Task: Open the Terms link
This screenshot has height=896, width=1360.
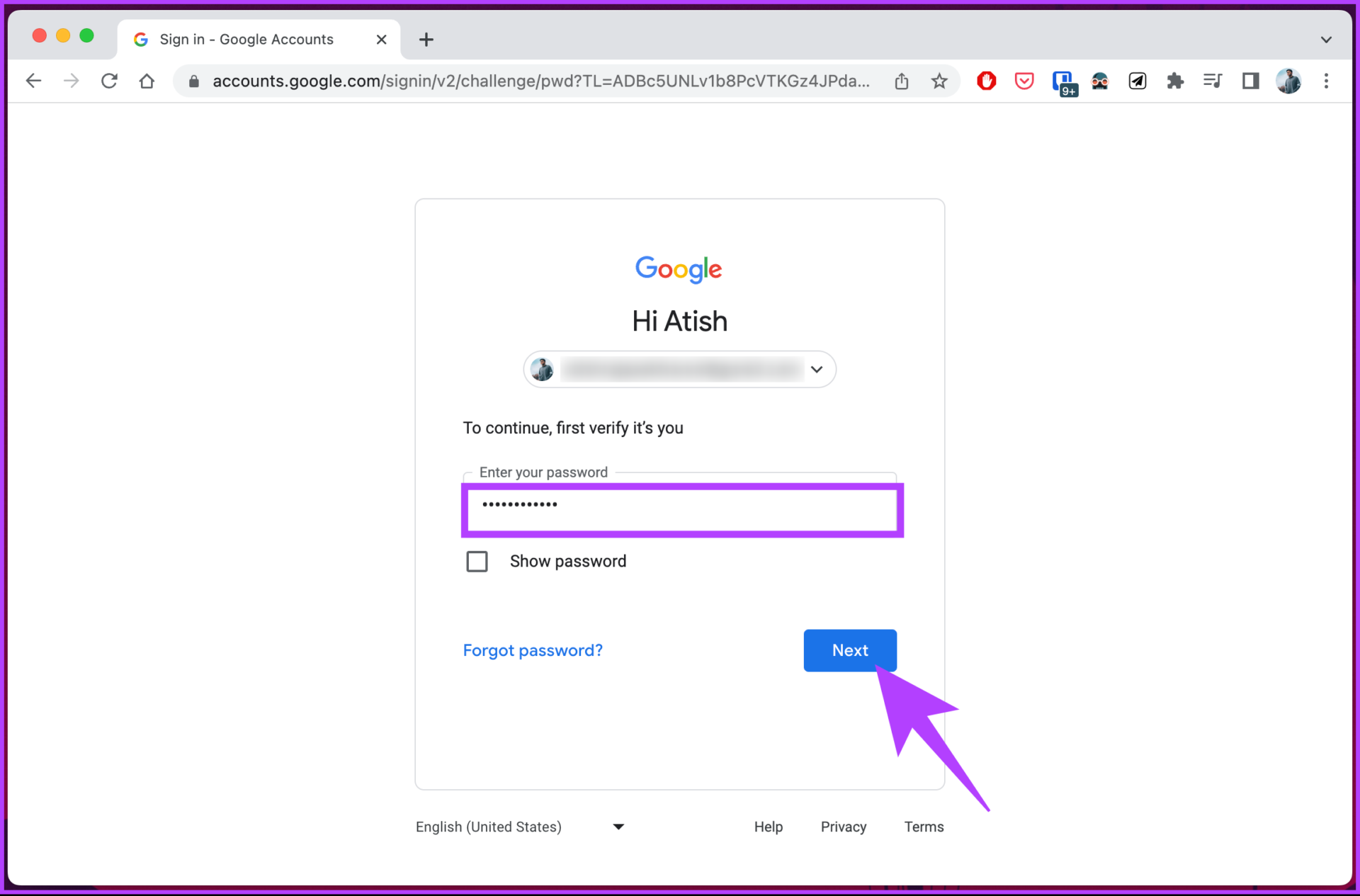Action: point(924,827)
